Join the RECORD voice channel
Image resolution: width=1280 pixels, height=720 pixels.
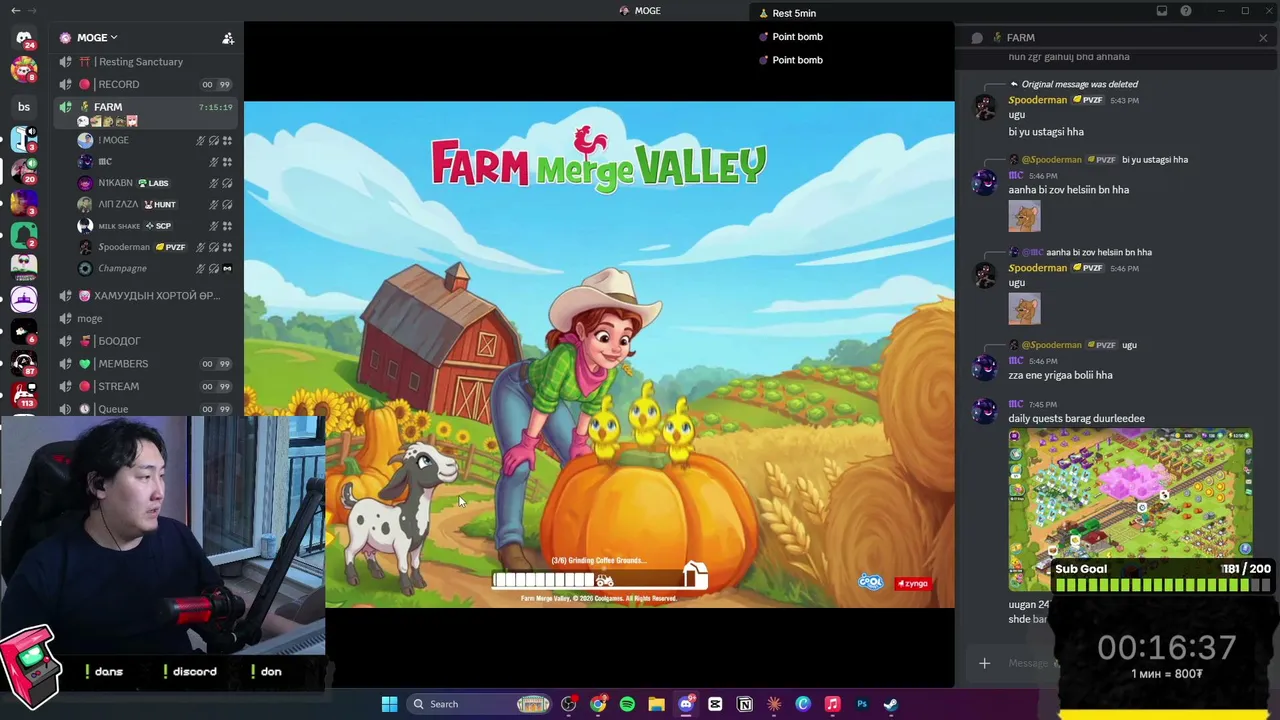[x=147, y=84]
